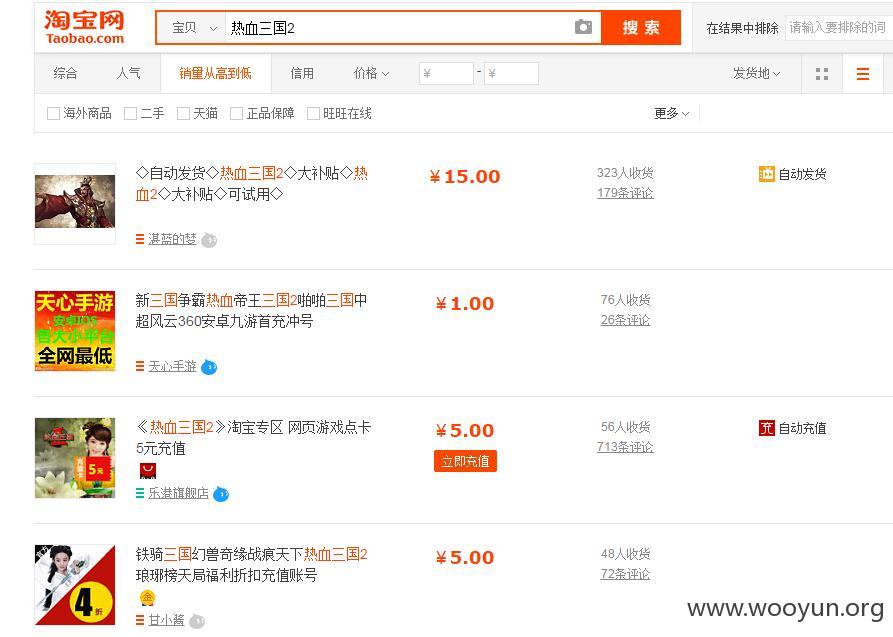Open the 《热血三国2》淘宝专区 点卡 listing title
The width and height of the screenshot is (893, 637).
click(x=253, y=438)
